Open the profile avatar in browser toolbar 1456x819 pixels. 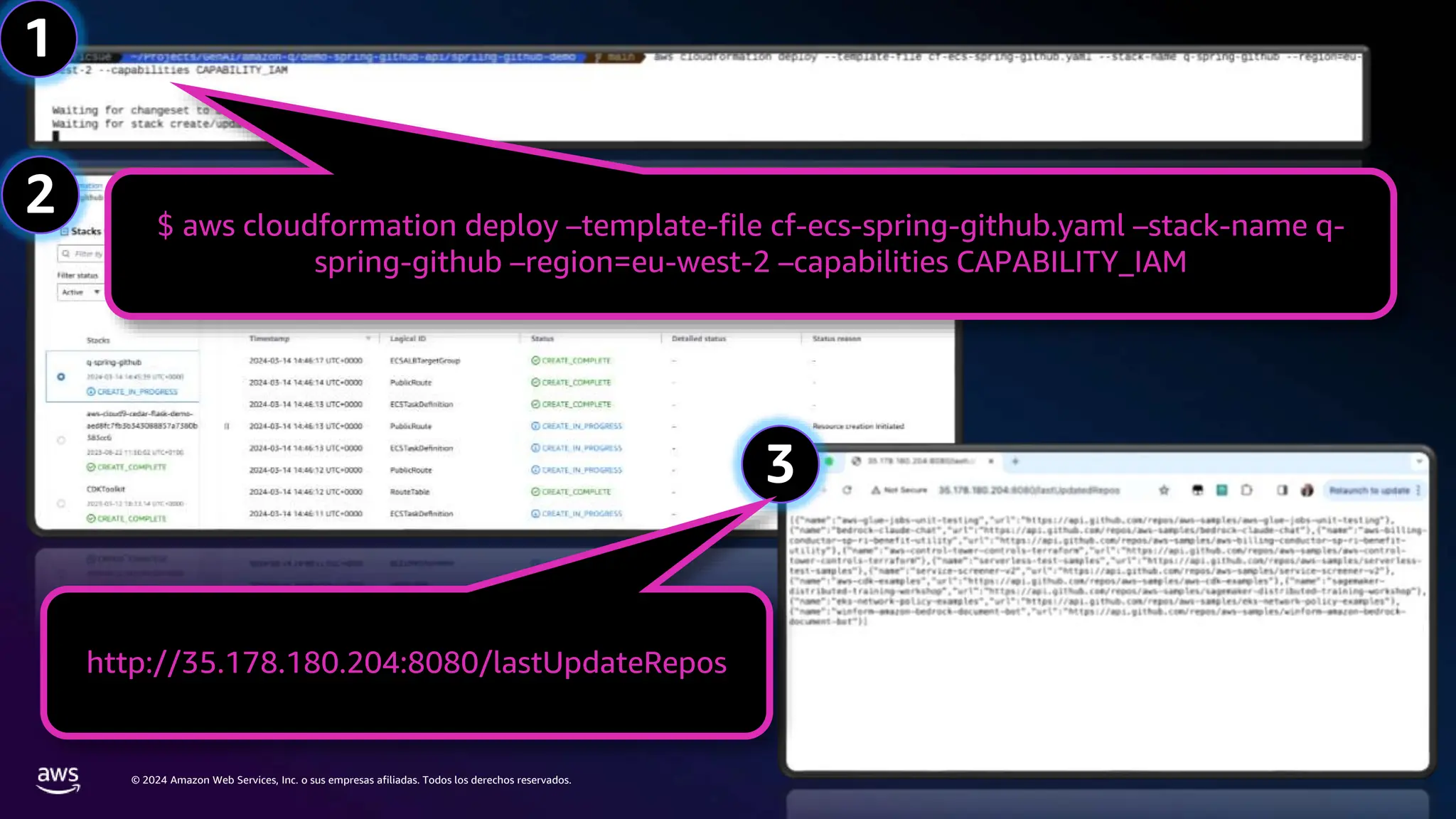(x=1307, y=490)
